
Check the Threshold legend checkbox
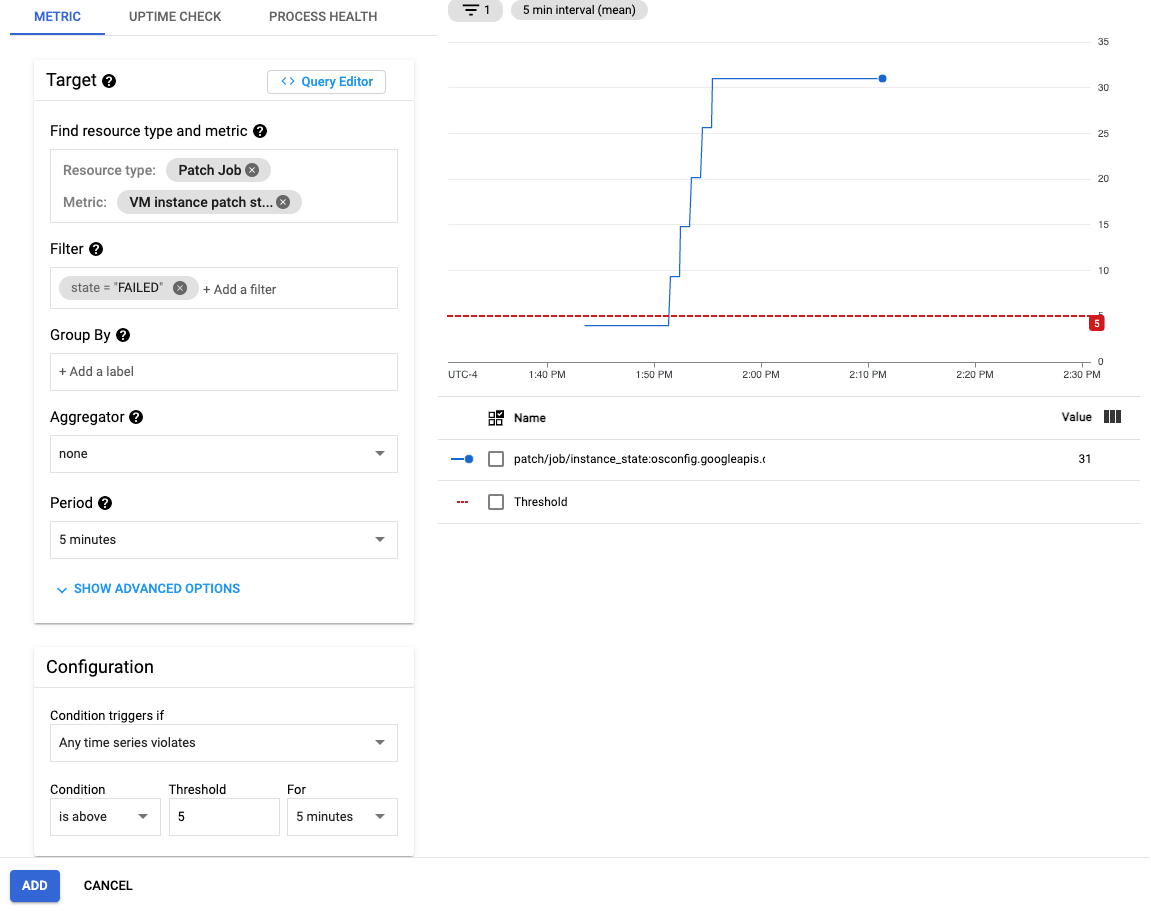coord(496,502)
